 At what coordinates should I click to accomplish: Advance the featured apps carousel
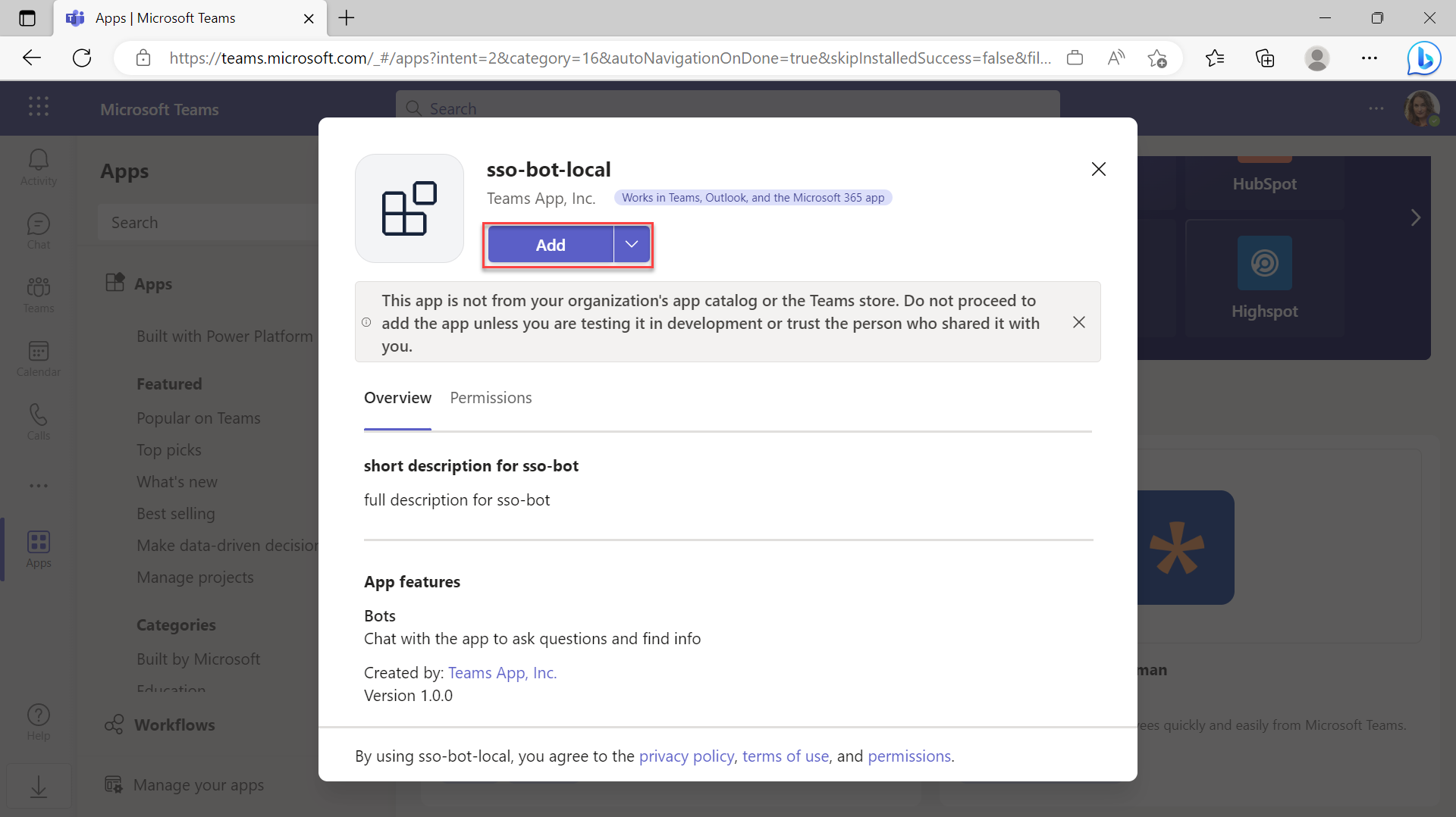coord(1415,218)
